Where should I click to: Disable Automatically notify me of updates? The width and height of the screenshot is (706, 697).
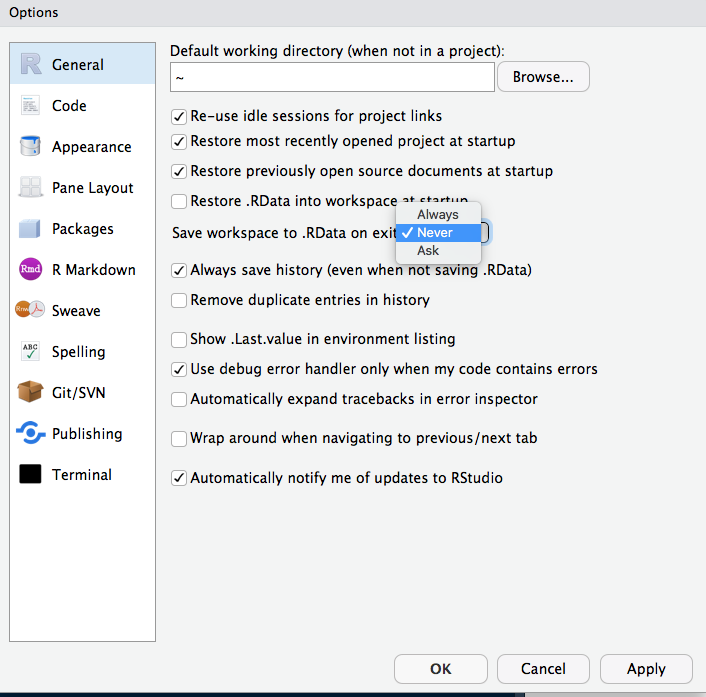click(179, 478)
